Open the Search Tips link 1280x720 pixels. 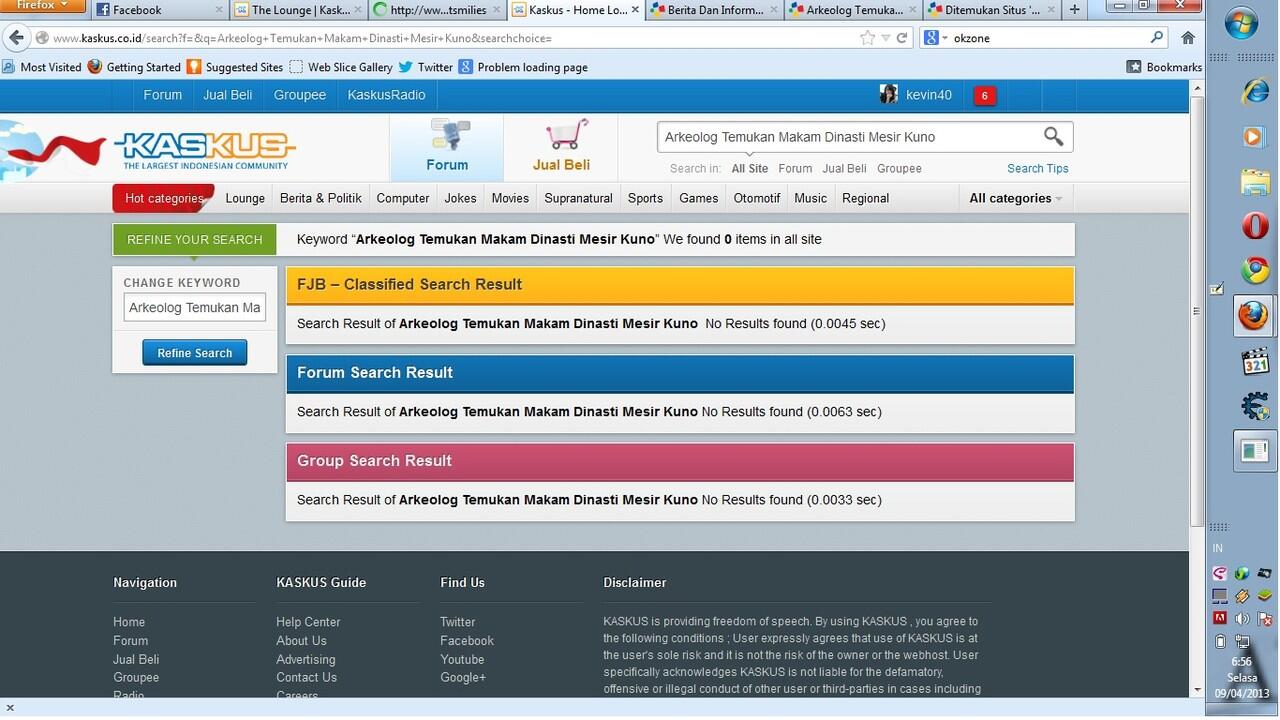(x=1038, y=169)
